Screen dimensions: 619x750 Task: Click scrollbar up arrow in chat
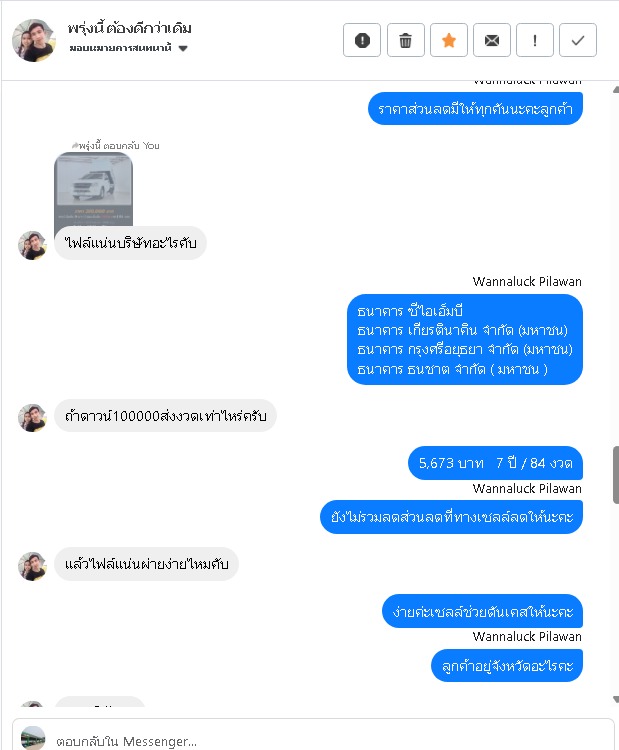(616, 89)
